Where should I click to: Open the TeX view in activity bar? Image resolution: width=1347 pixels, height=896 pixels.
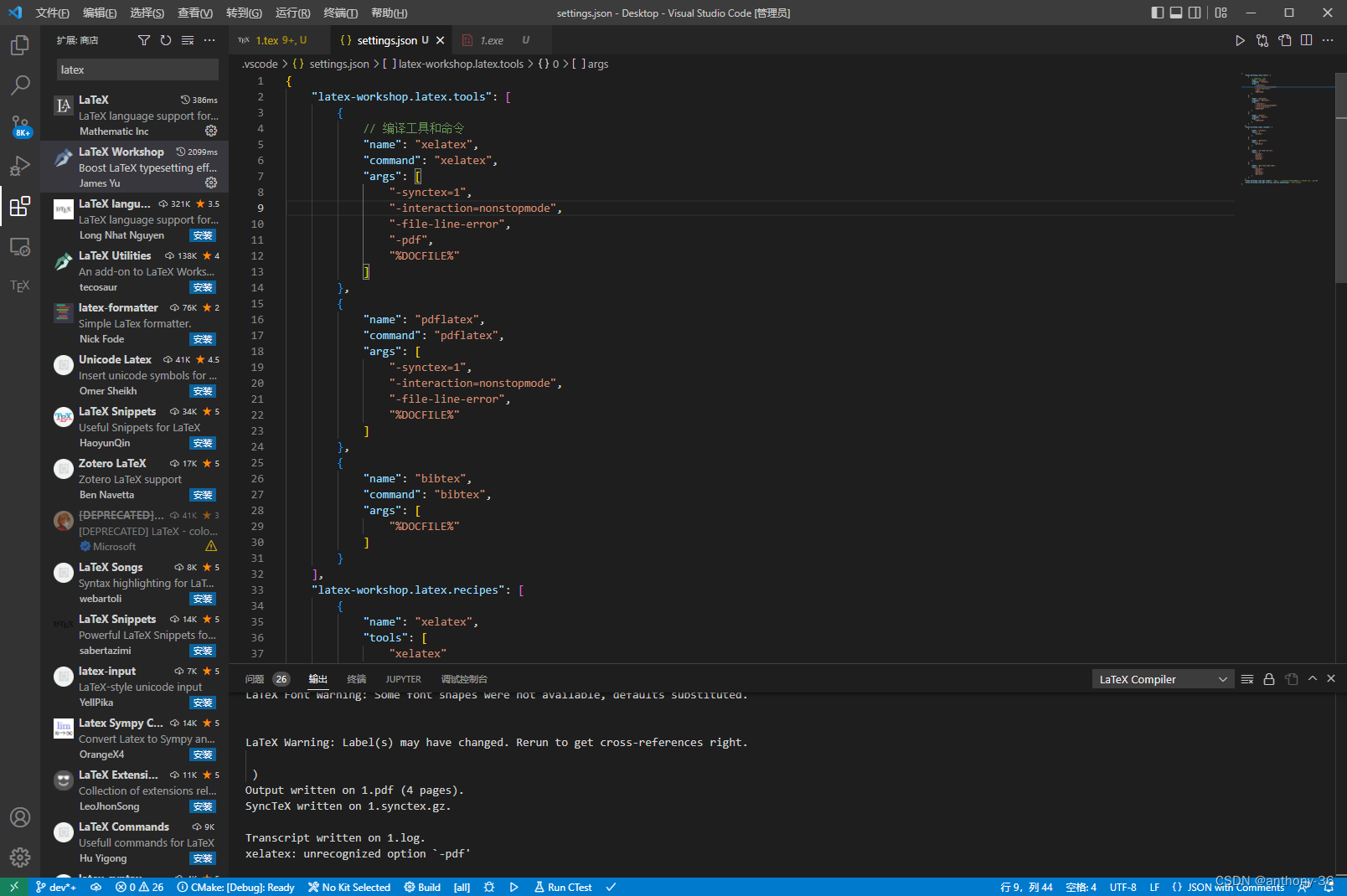click(x=20, y=286)
